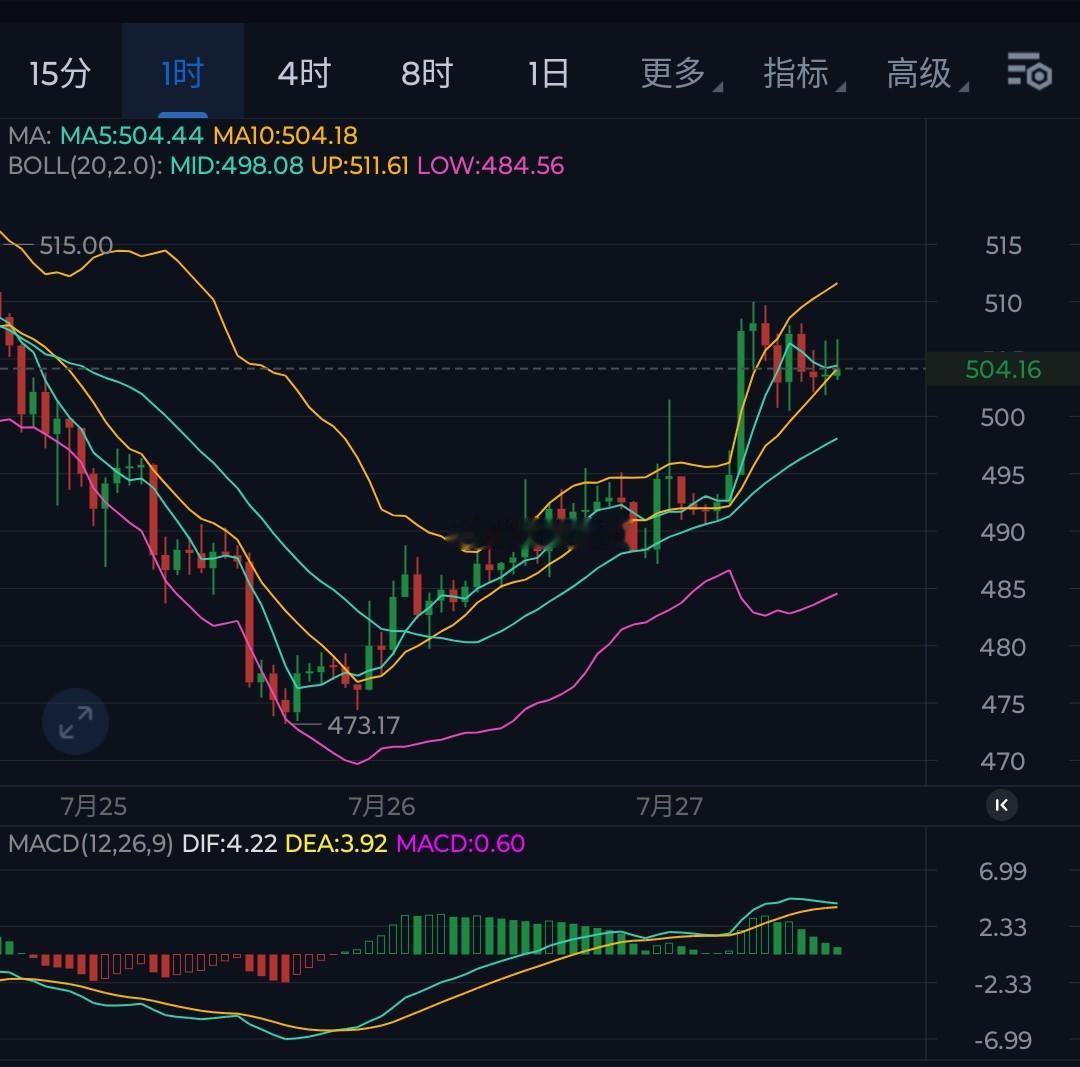This screenshot has height=1067, width=1080.
Task: Click the 470 price axis label
Action: [x=1002, y=762]
